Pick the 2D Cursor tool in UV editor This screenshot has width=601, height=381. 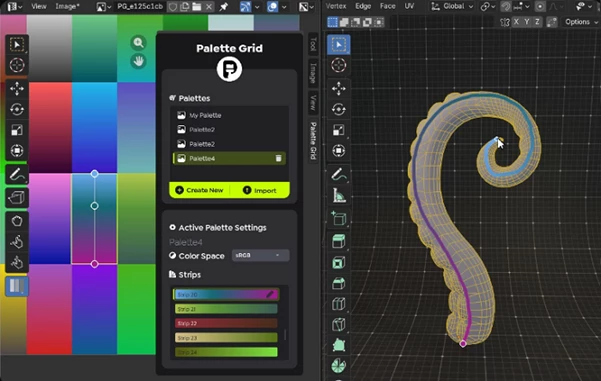[x=17, y=65]
